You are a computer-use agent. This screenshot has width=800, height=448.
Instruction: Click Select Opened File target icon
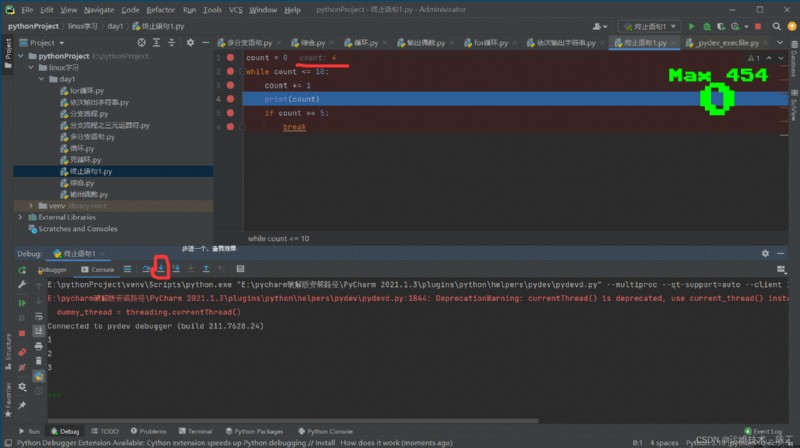point(141,43)
